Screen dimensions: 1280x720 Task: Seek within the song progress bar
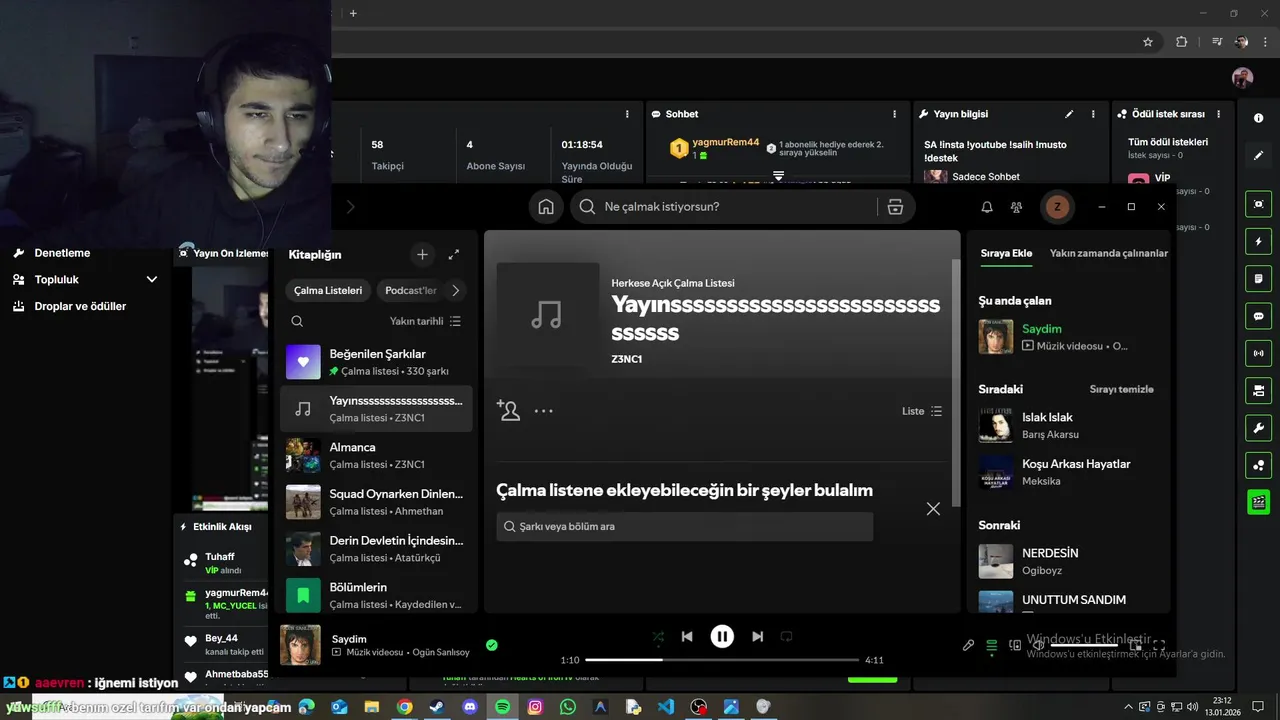(x=722, y=660)
